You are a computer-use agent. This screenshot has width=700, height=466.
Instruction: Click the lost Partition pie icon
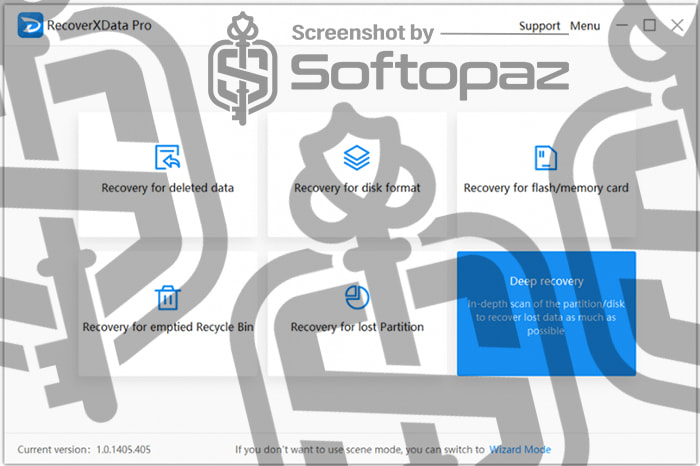(357, 297)
